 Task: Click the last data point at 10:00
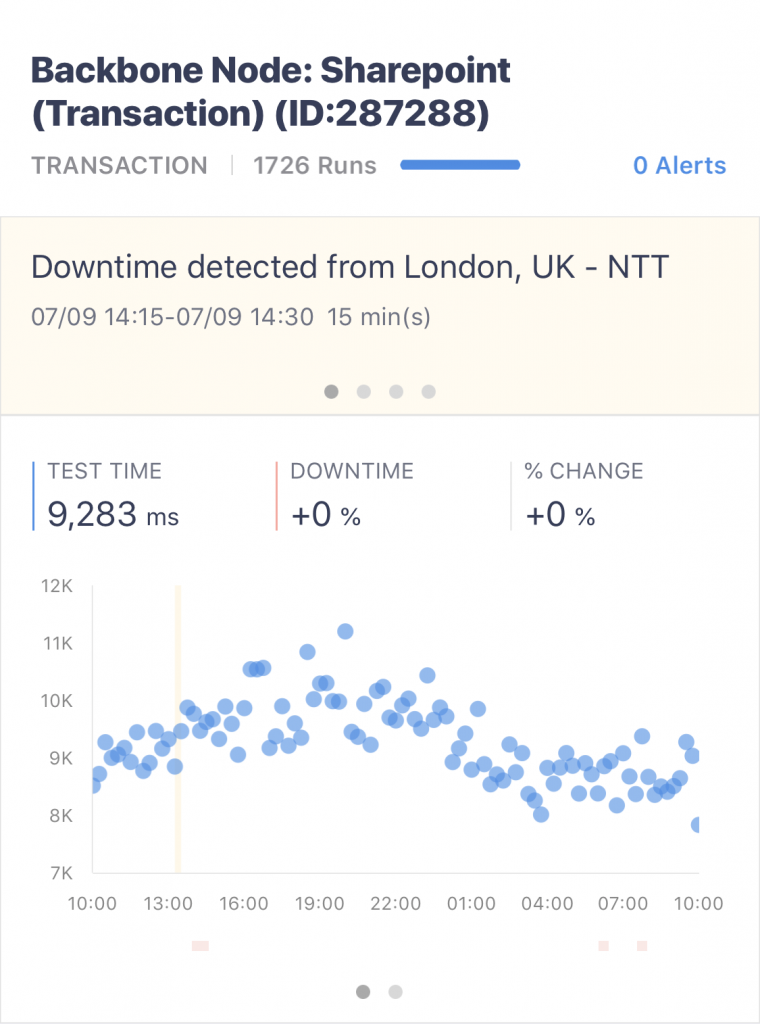point(696,825)
